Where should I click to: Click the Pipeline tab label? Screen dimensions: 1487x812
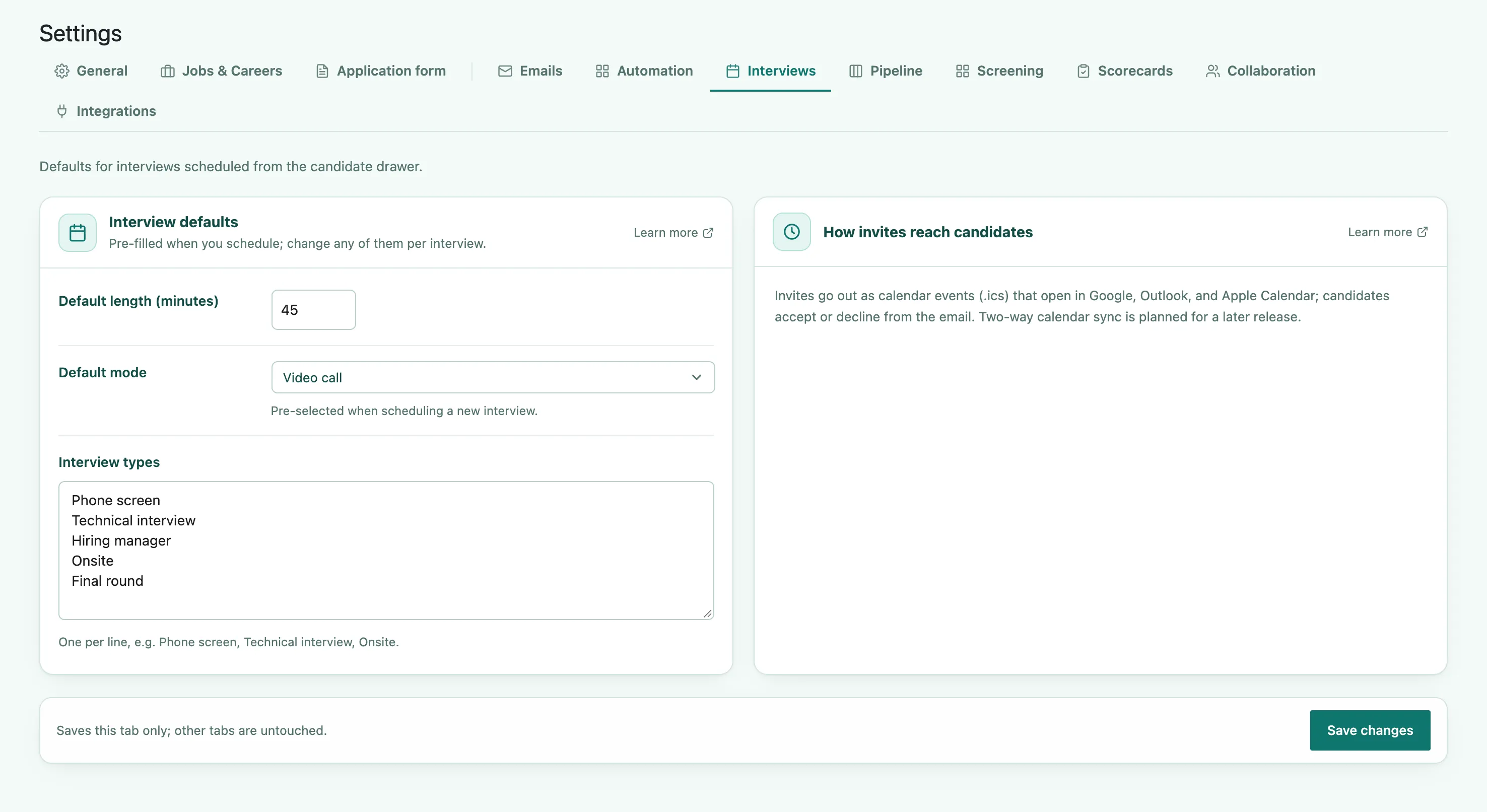pos(896,71)
